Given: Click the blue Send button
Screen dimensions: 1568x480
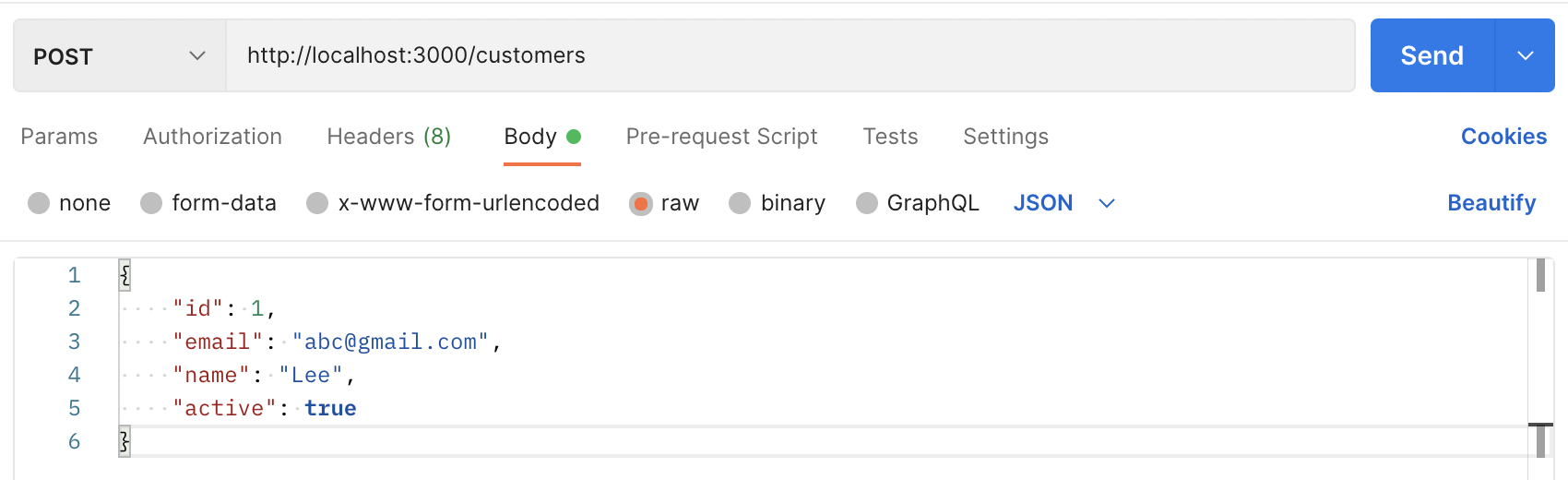Looking at the screenshot, I should click(1431, 55).
